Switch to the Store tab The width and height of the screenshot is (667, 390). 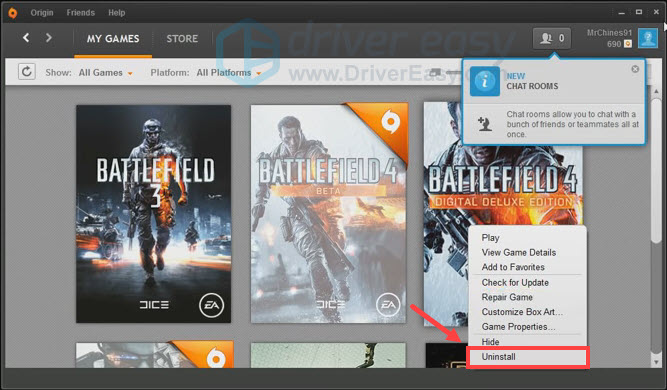(182, 39)
